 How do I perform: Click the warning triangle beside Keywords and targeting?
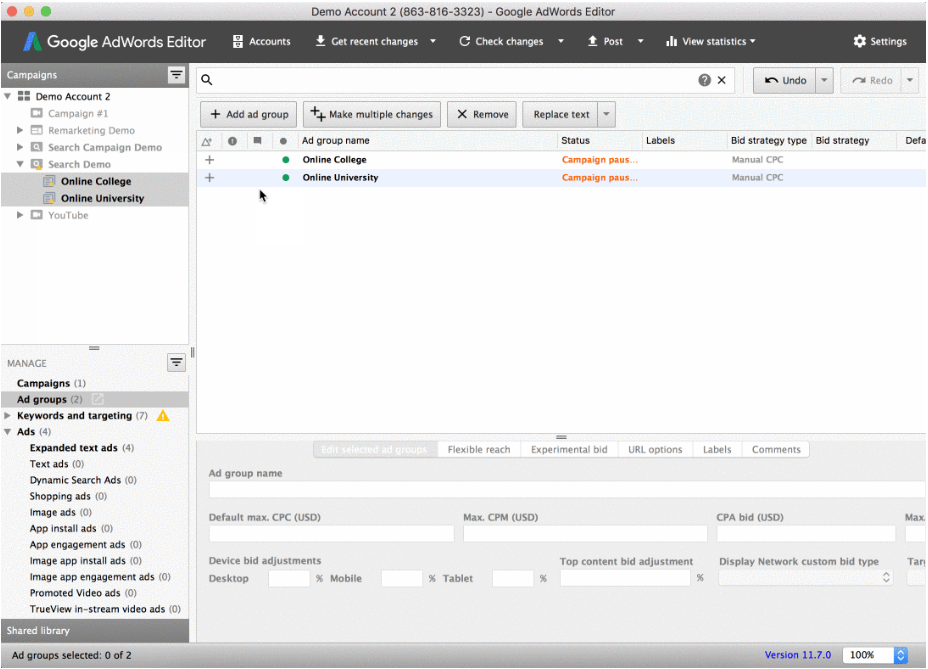point(163,416)
